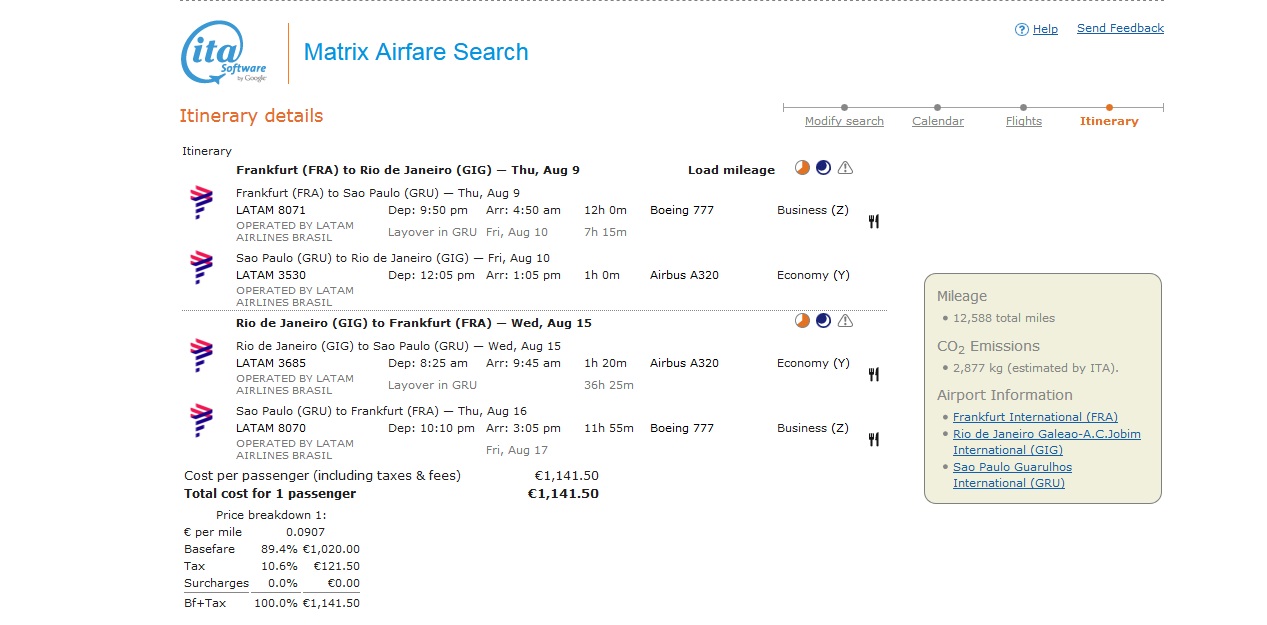This screenshot has height=625, width=1267.
Task: Go to Modify search step
Action: coord(844,121)
